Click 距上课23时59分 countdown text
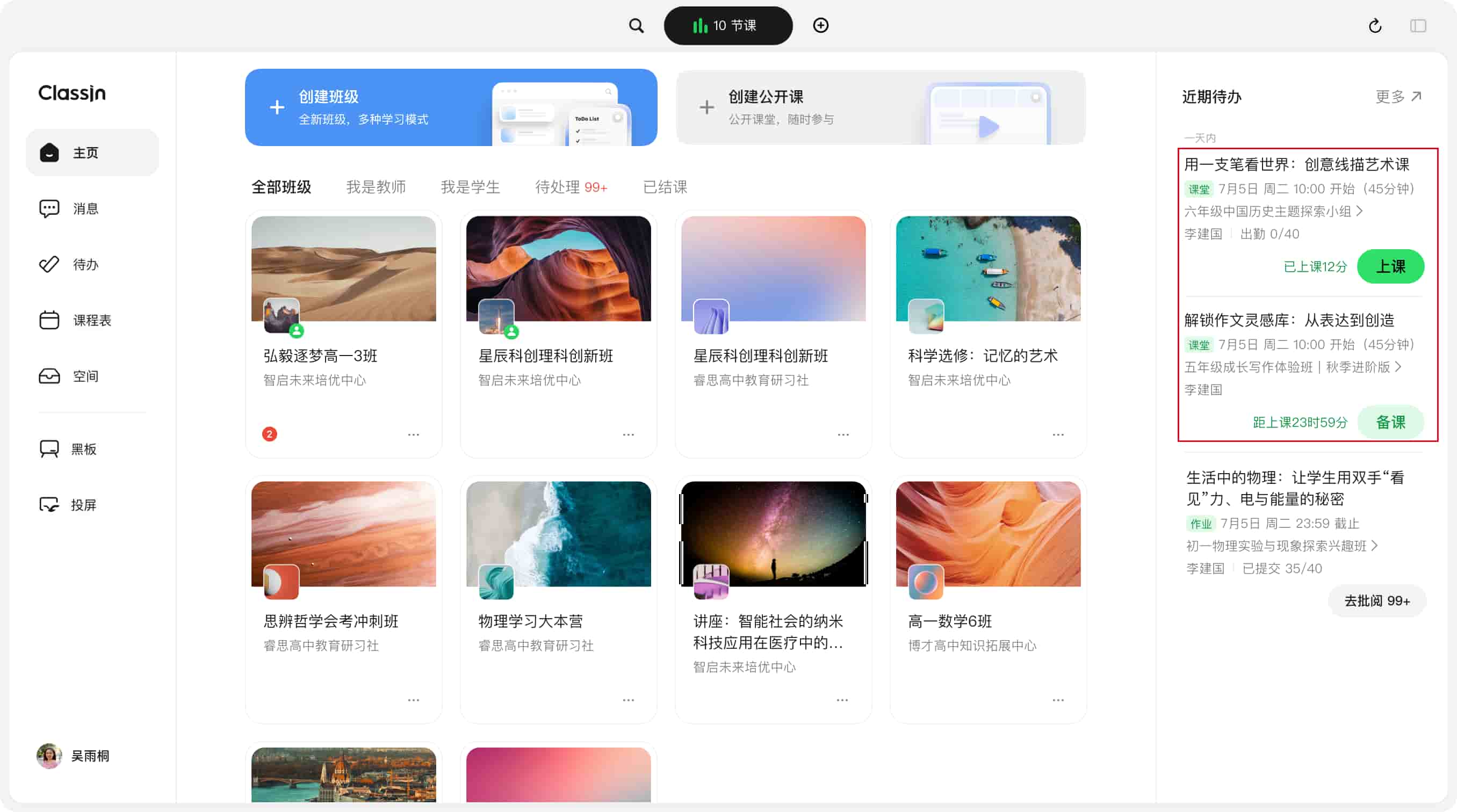Image resolution: width=1457 pixels, height=812 pixels. [x=1300, y=423]
